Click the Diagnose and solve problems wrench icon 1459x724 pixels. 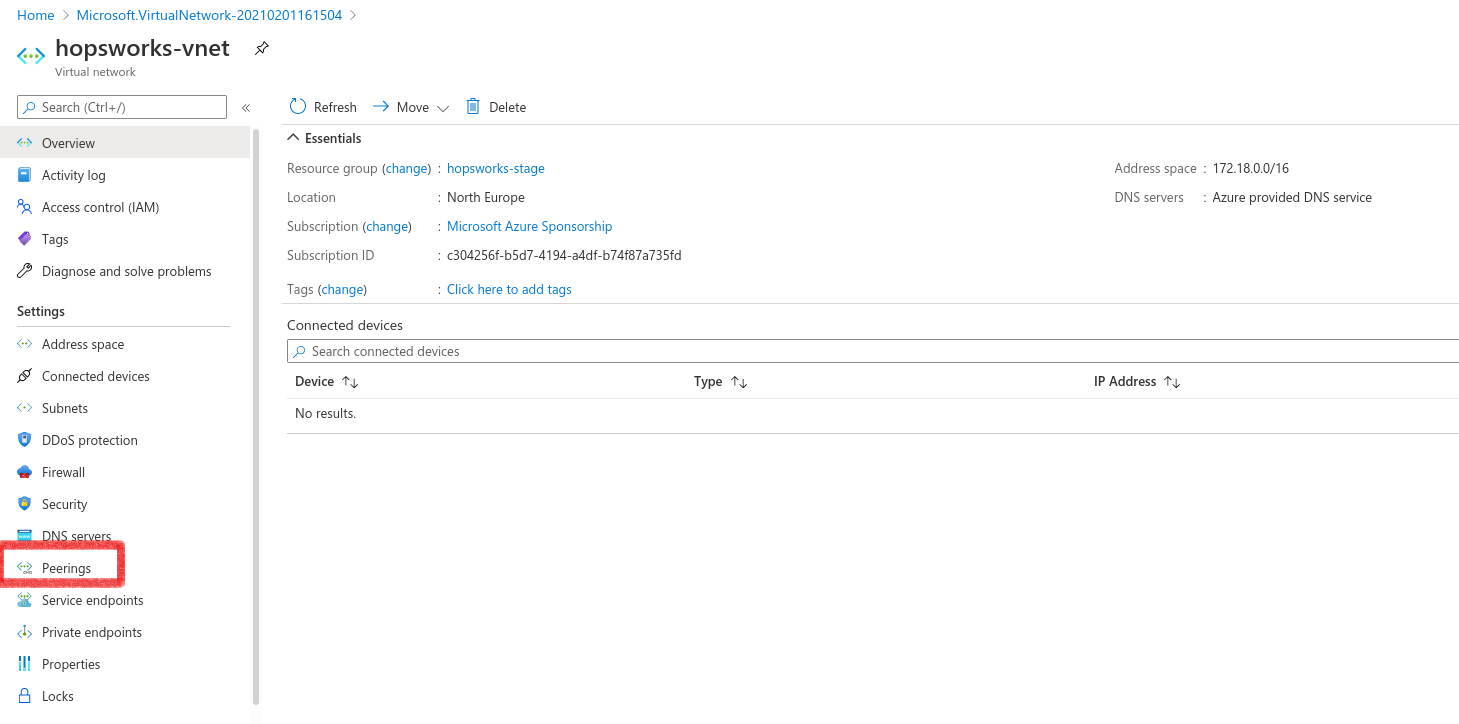tap(25, 271)
